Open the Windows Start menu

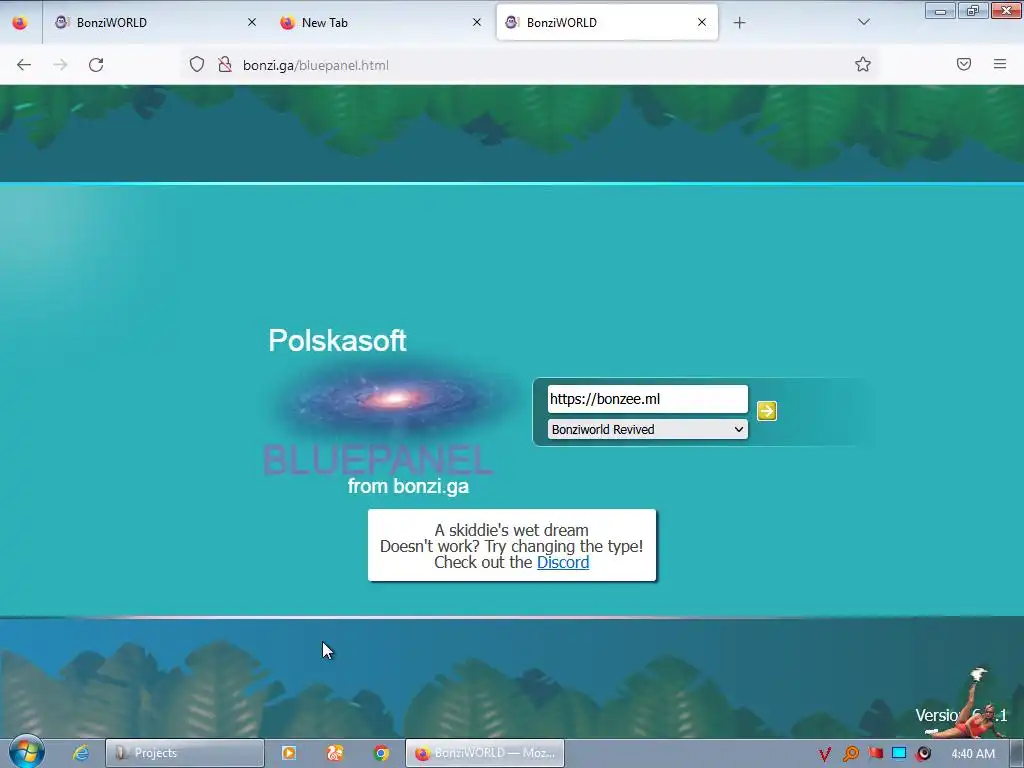pyautogui.click(x=27, y=752)
